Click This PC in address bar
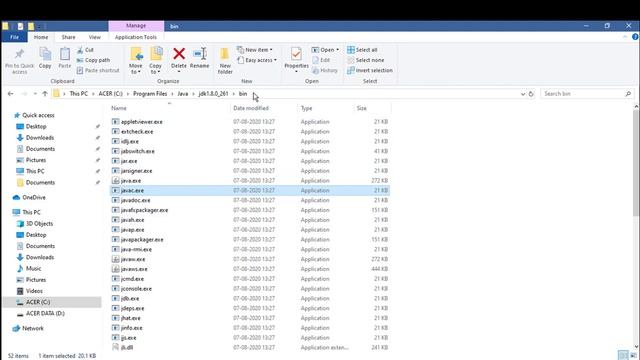The image size is (640, 360). click(78, 93)
